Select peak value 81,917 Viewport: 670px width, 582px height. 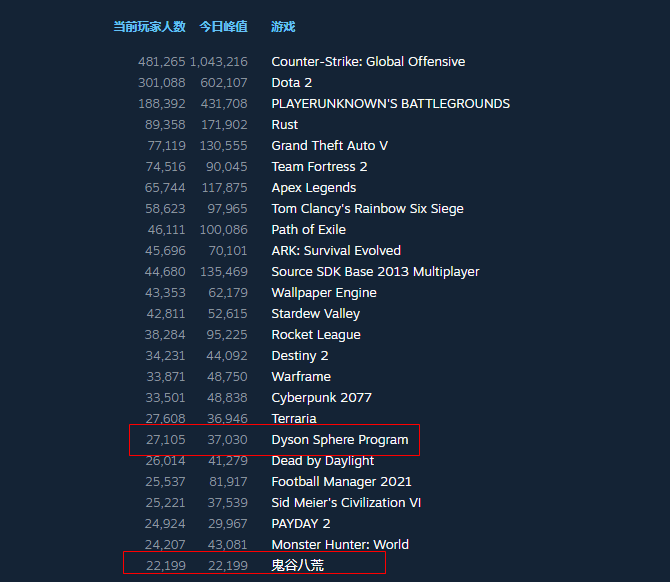point(228,482)
